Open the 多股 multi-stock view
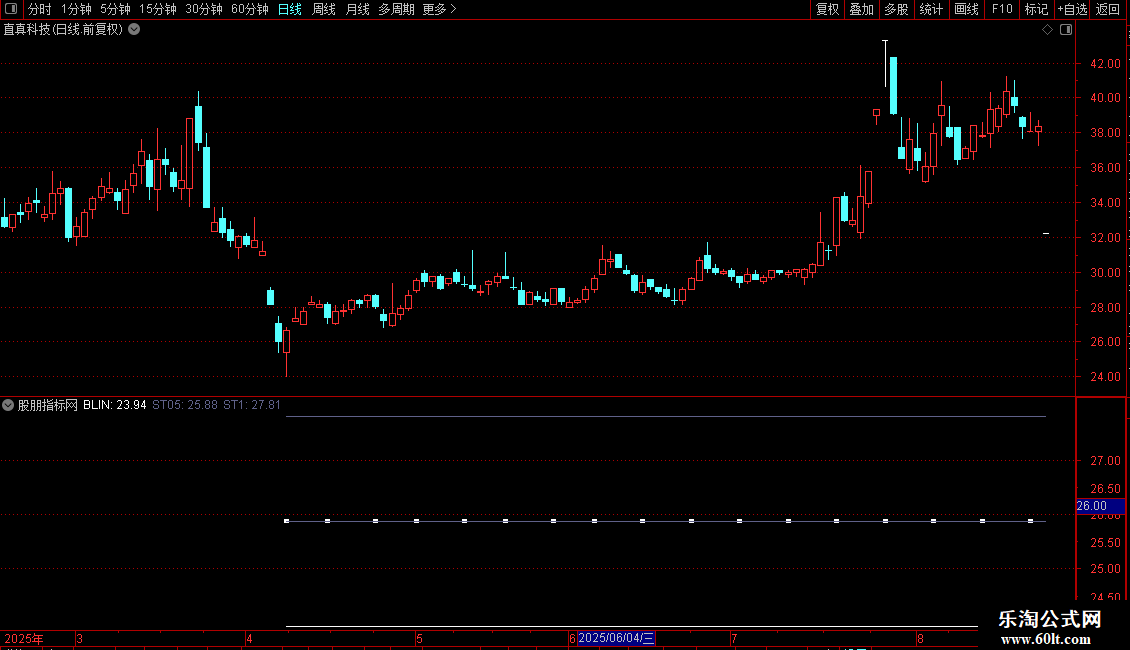 click(896, 9)
